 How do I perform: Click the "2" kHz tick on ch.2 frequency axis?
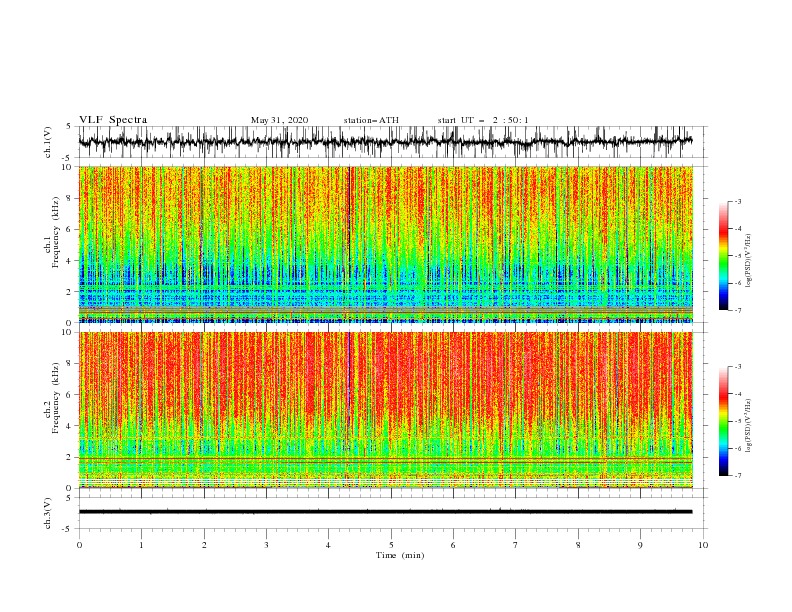(x=69, y=457)
